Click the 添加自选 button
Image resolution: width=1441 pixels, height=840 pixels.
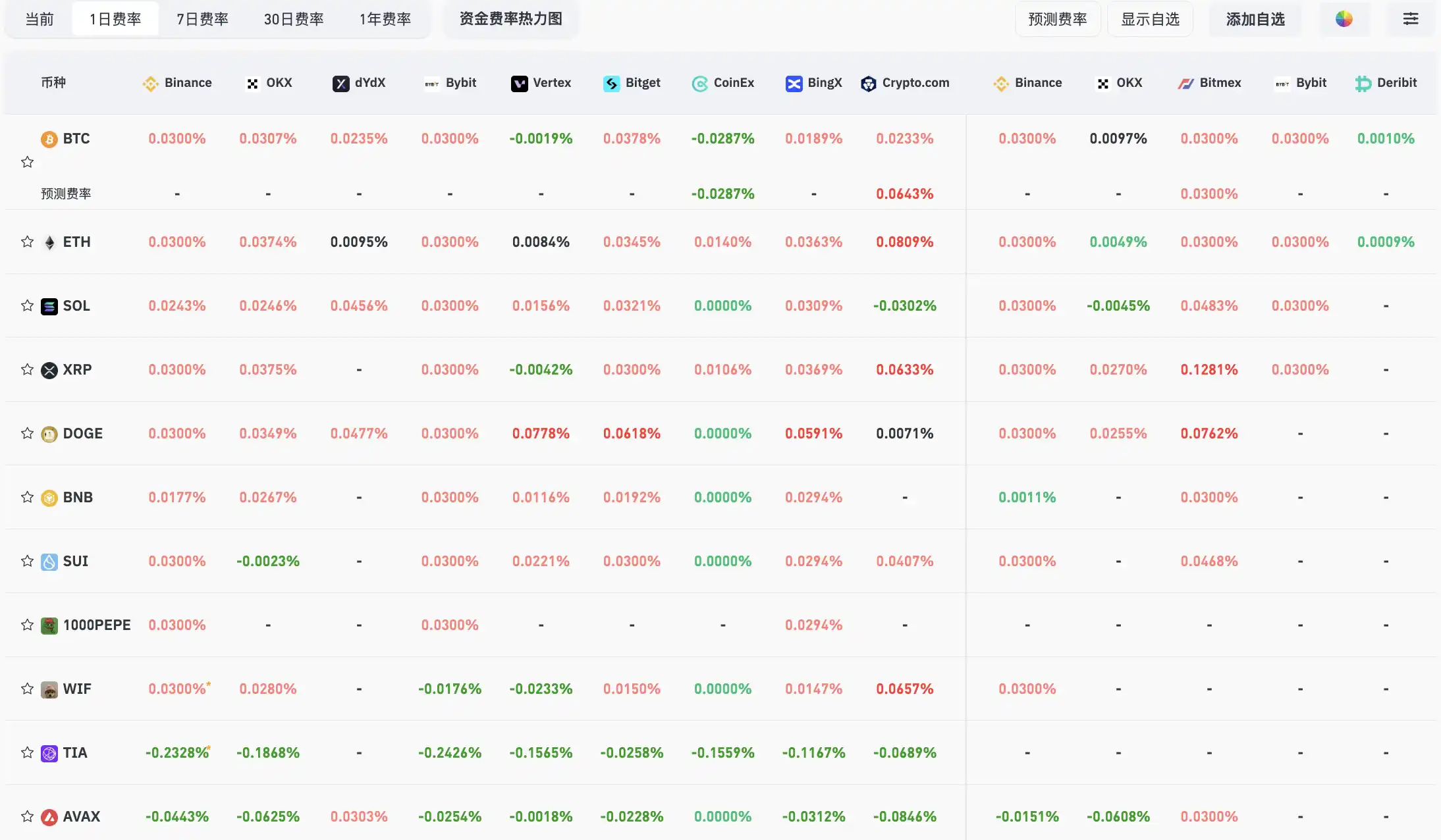[x=1255, y=19]
